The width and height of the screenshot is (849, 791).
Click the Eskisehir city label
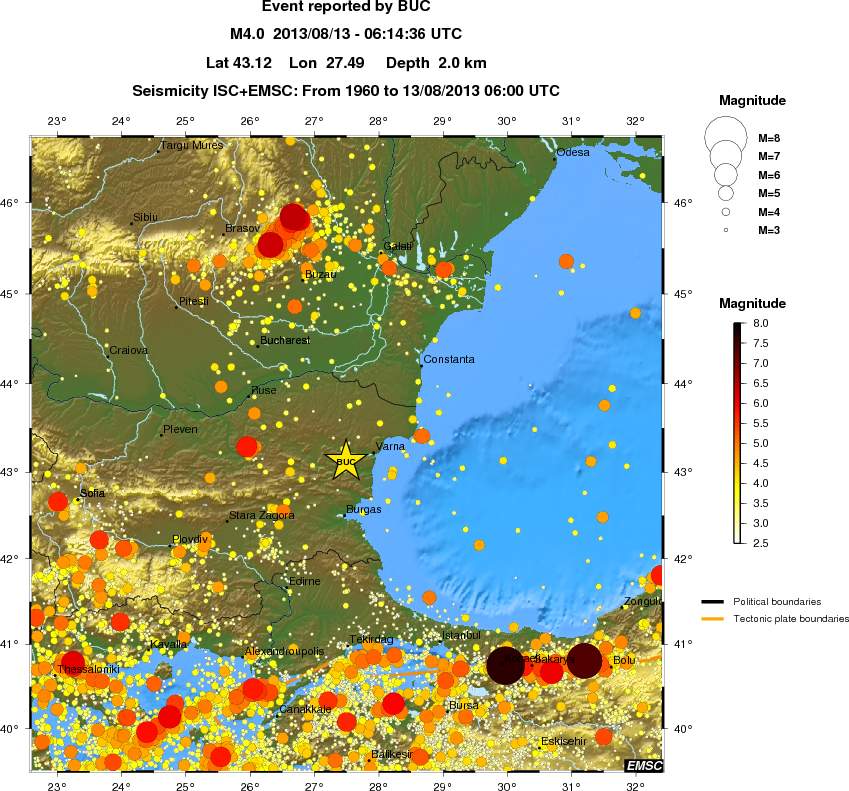click(563, 741)
